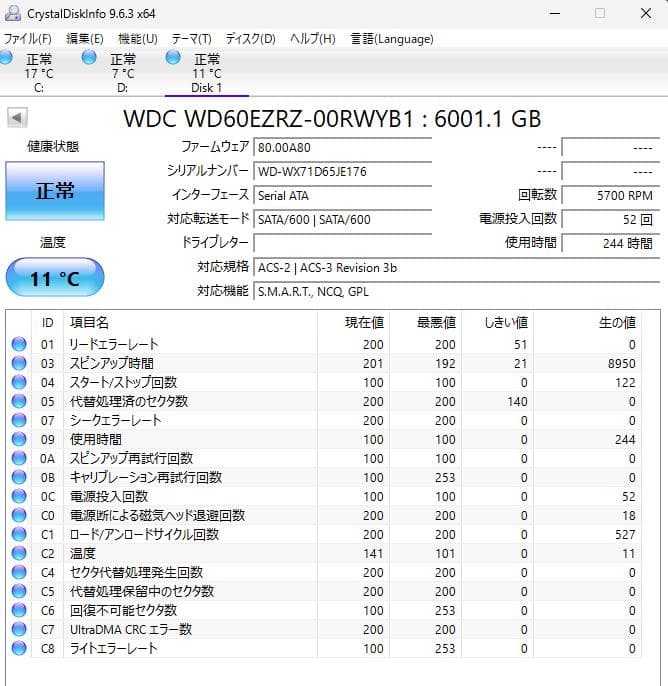Click the serial number field WD-WX71D65JE176

(x=343, y=172)
